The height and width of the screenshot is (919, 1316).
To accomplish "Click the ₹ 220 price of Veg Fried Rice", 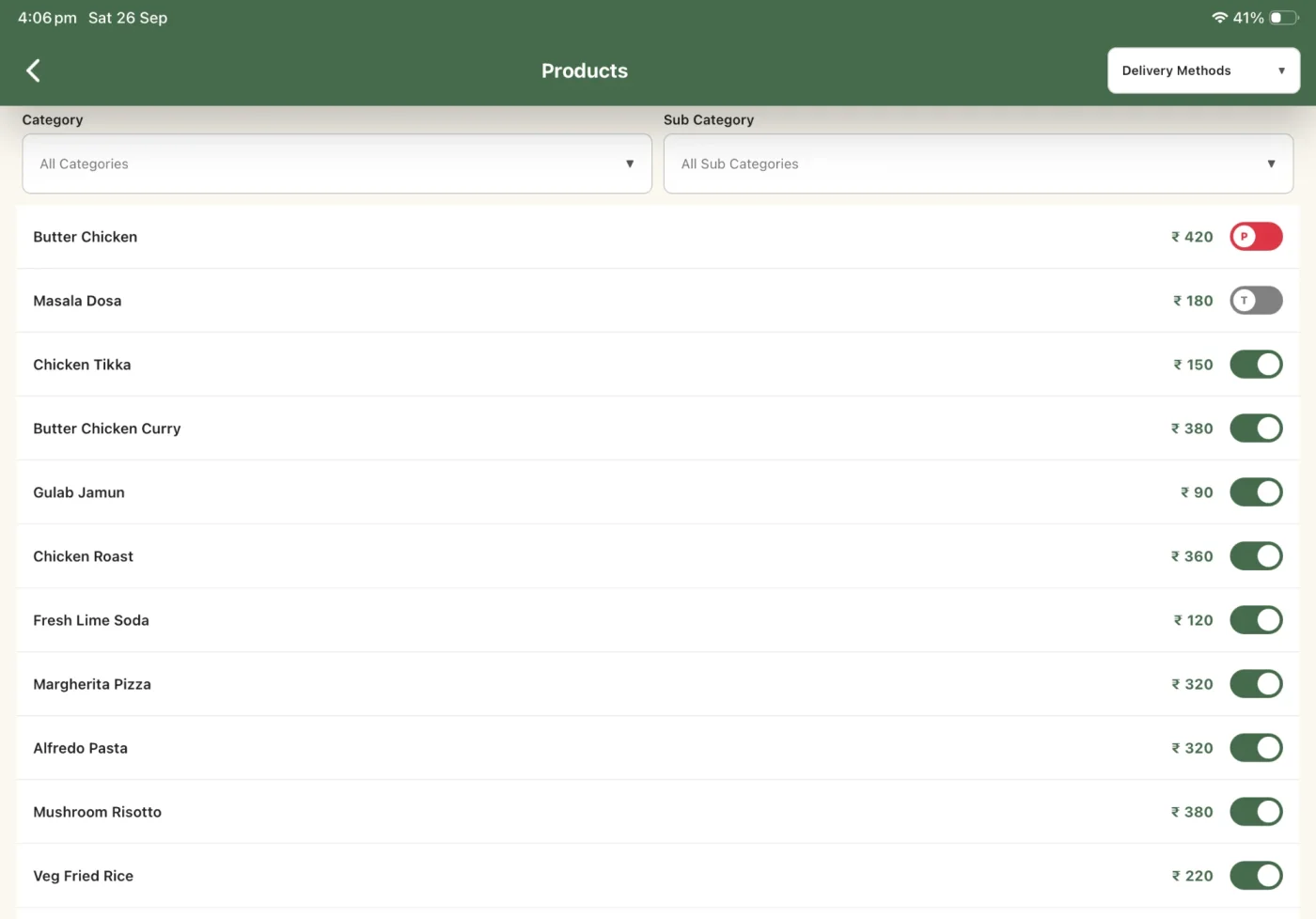I will 1192,876.
